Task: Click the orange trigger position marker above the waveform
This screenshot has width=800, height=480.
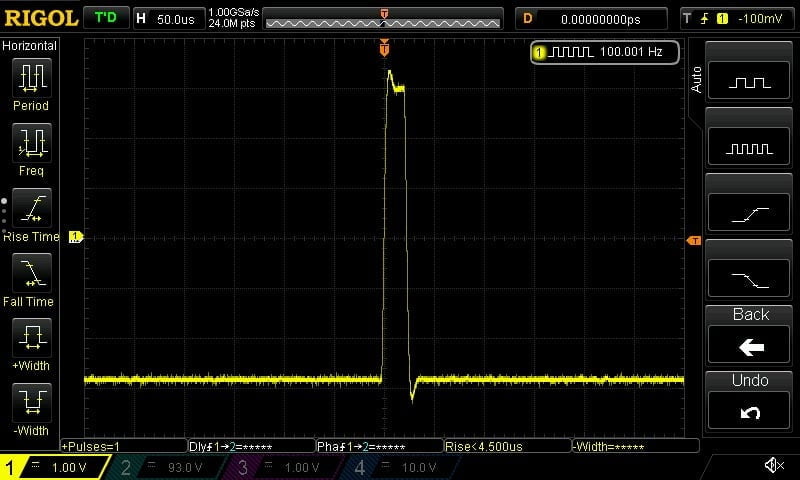Action: [x=384, y=47]
